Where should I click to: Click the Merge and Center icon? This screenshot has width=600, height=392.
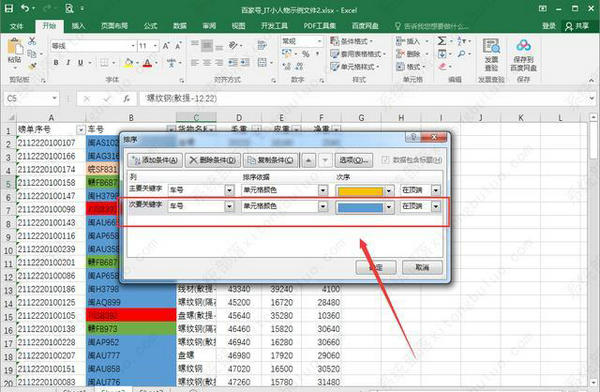point(262,62)
